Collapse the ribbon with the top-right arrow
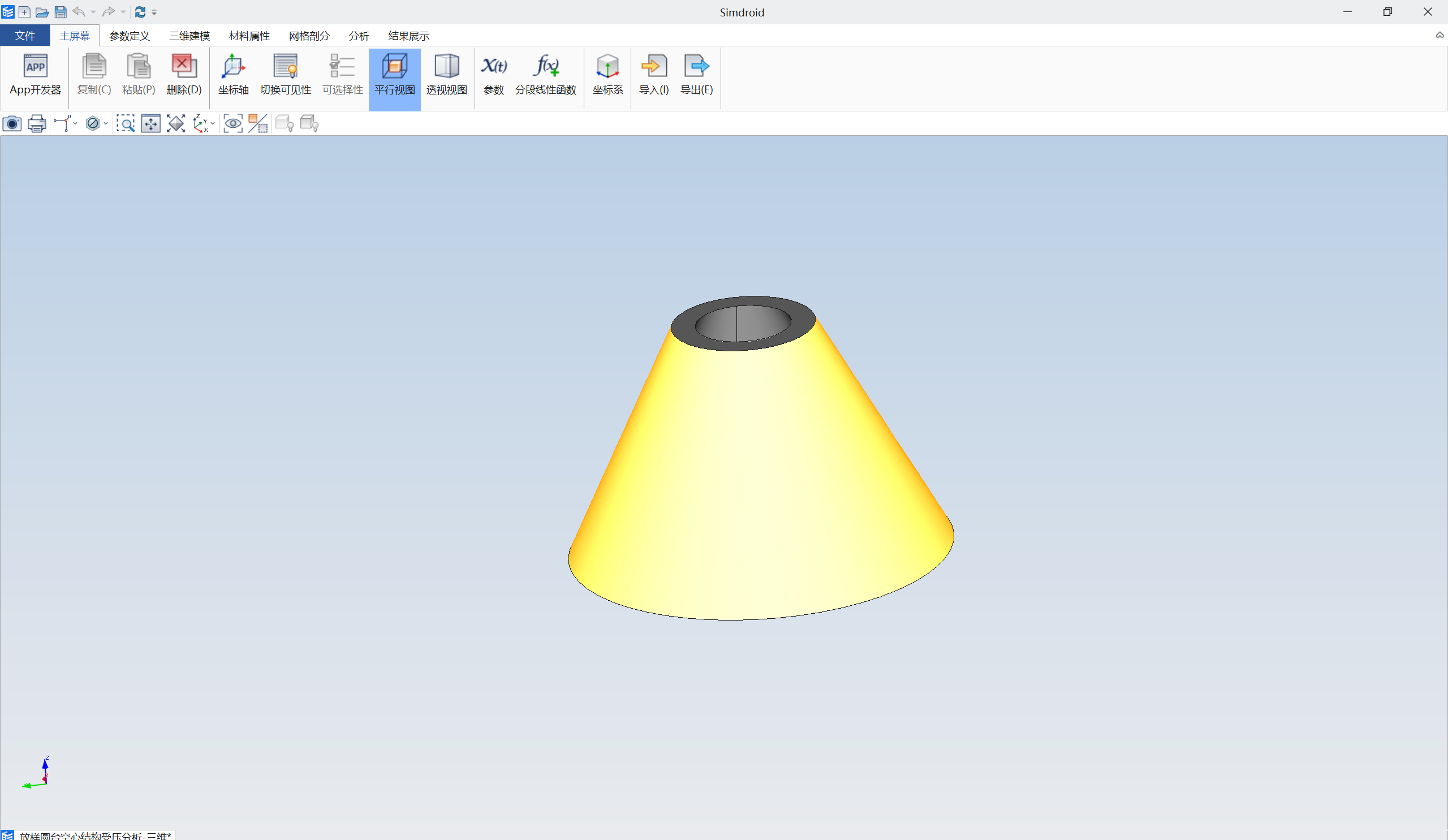This screenshot has width=1448, height=840. tap(1440, 35)
